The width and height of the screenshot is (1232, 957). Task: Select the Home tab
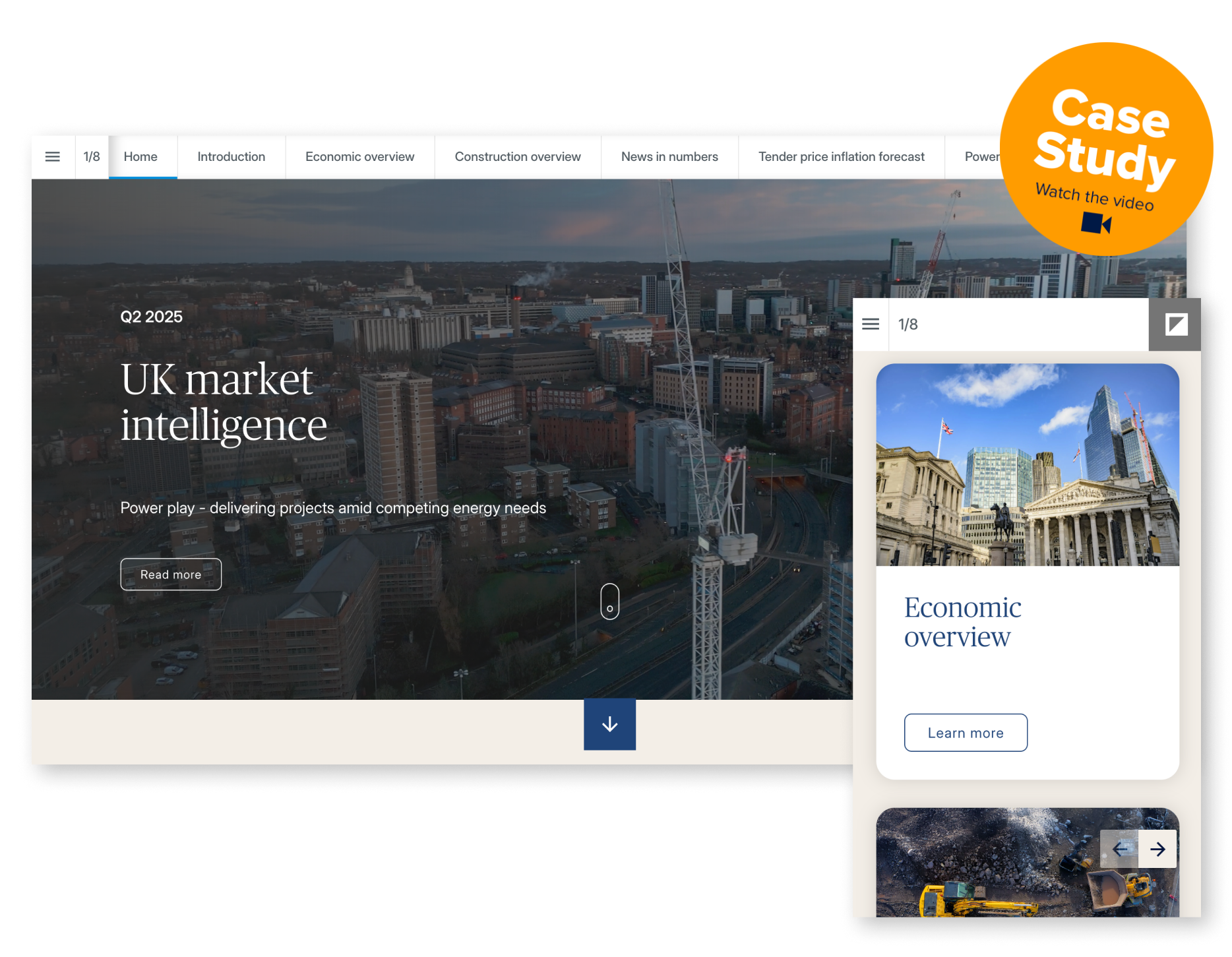point(140,157)
